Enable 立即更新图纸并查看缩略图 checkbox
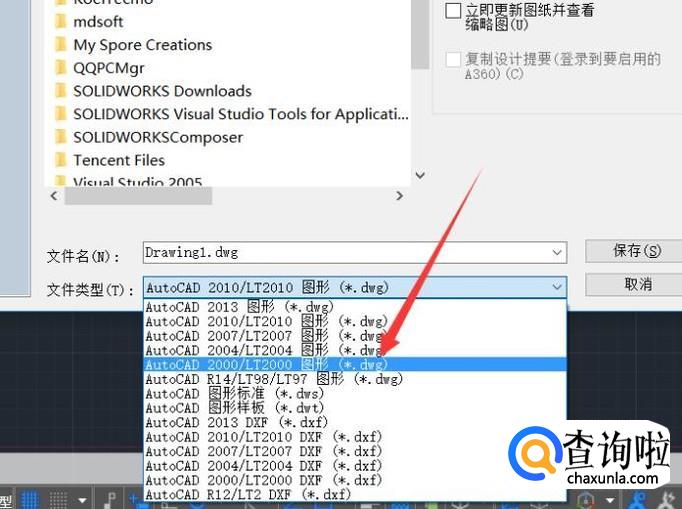The image size is (682, 509). (453, 11)
